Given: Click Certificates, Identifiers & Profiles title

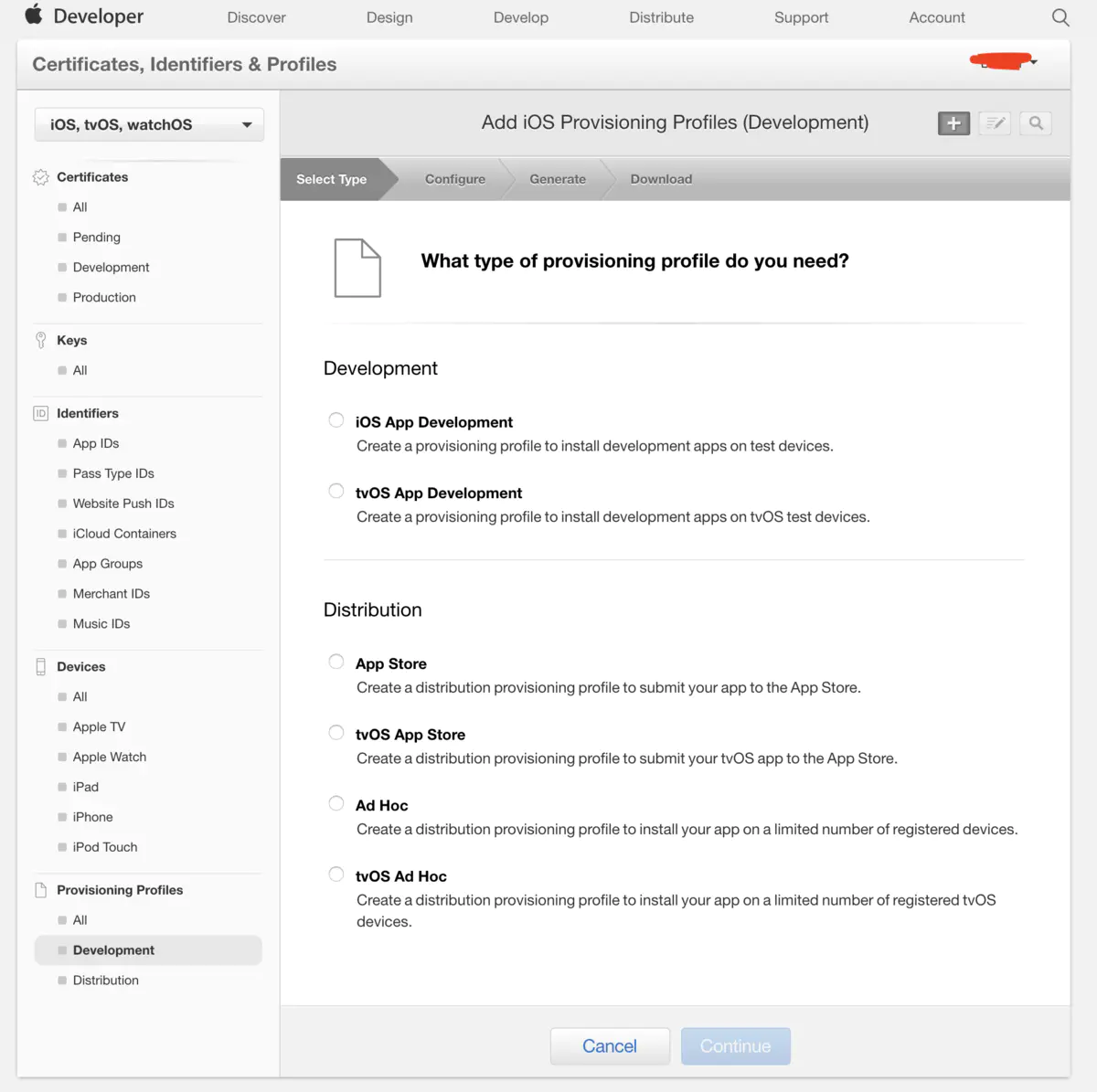Looking at the screenshot, I should [x=185, y=65].
